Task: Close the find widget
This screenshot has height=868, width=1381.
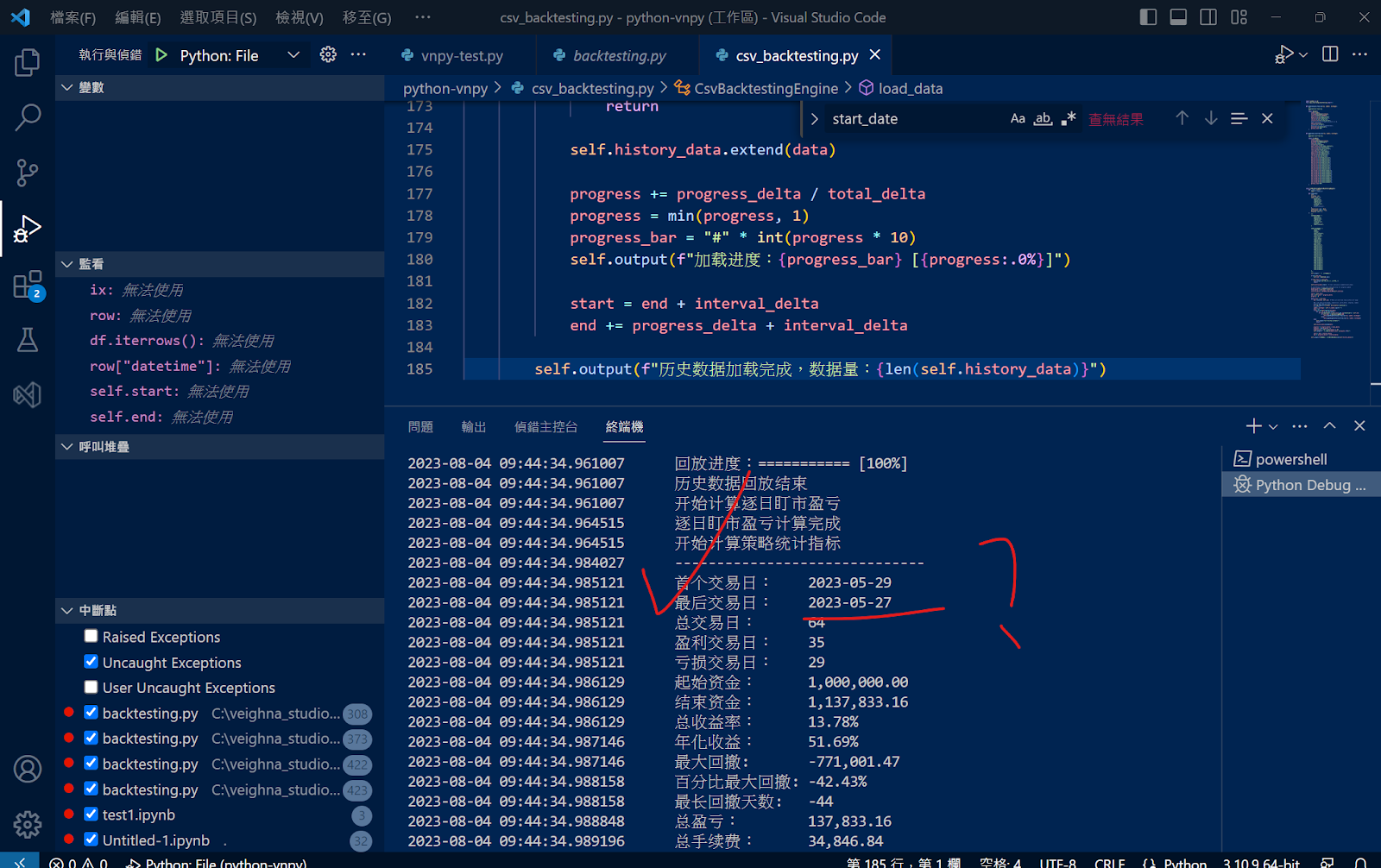Action: tap(1267, 118)
